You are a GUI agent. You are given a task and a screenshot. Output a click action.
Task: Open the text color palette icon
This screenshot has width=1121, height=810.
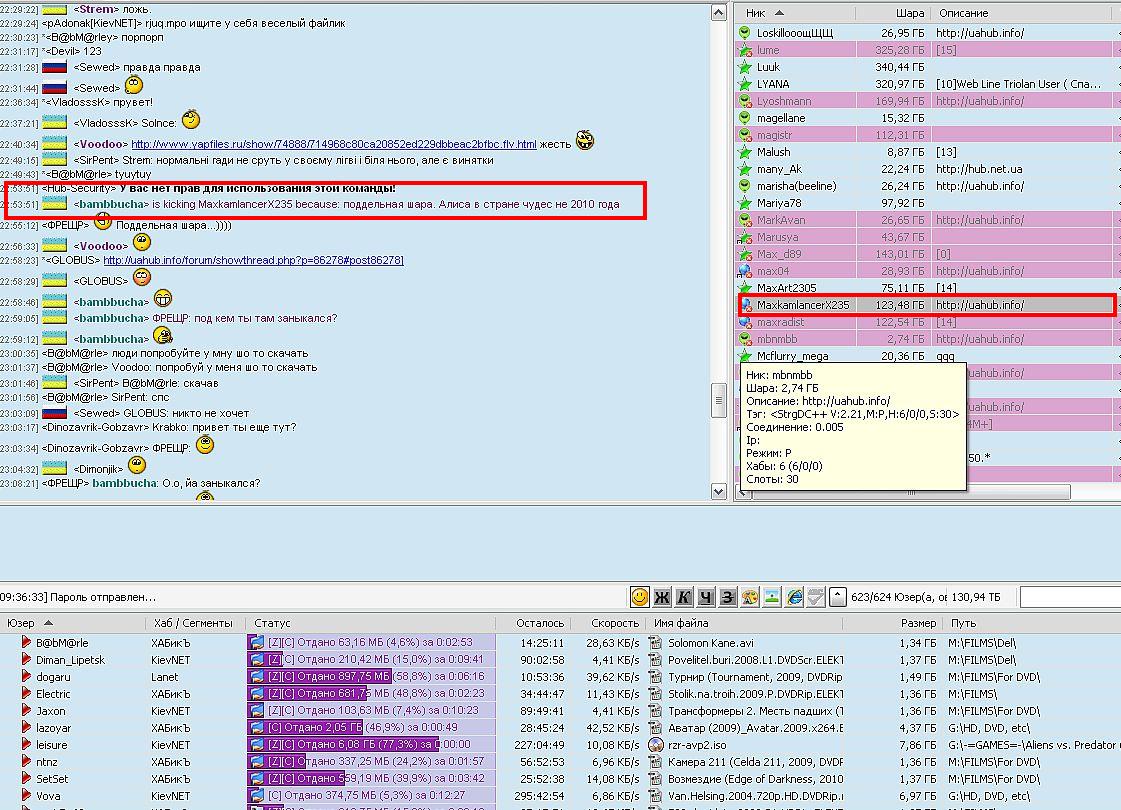(x=750, y=597)
